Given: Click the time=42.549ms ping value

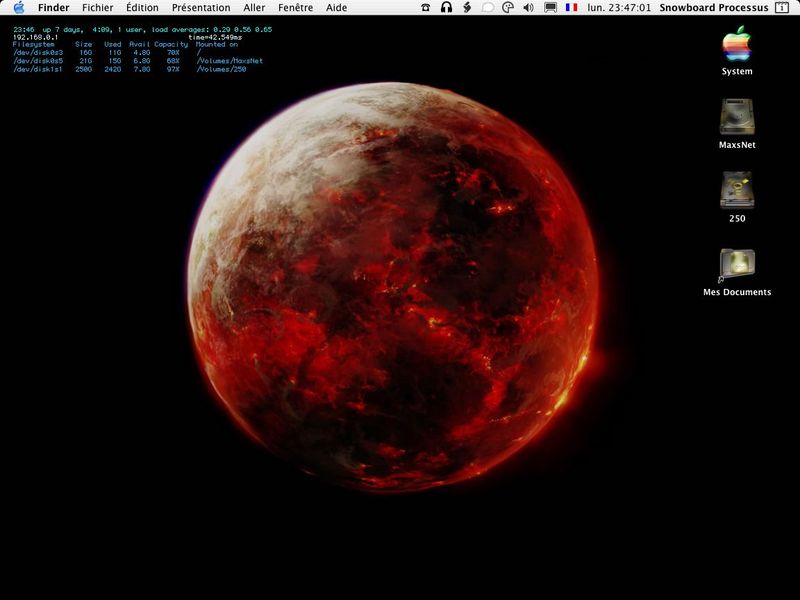Looking at the screenshot, I should point(215,37).
